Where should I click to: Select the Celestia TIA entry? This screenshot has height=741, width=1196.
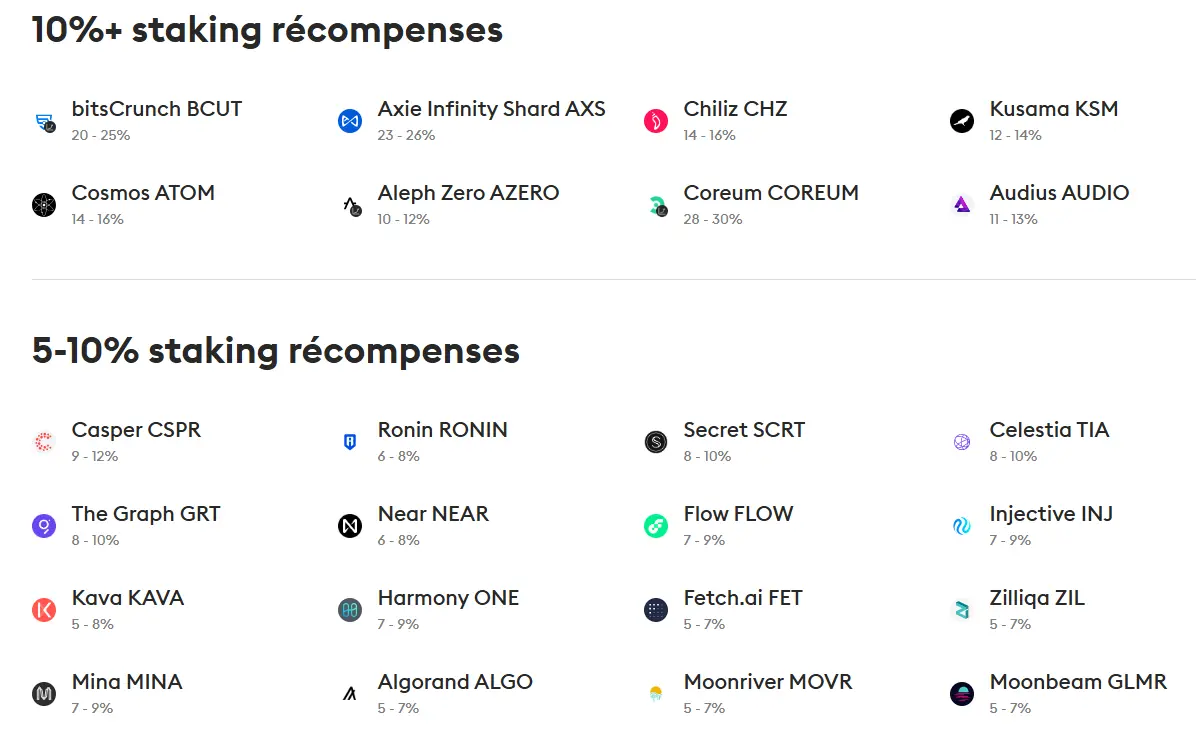(x=1049, y=430)
